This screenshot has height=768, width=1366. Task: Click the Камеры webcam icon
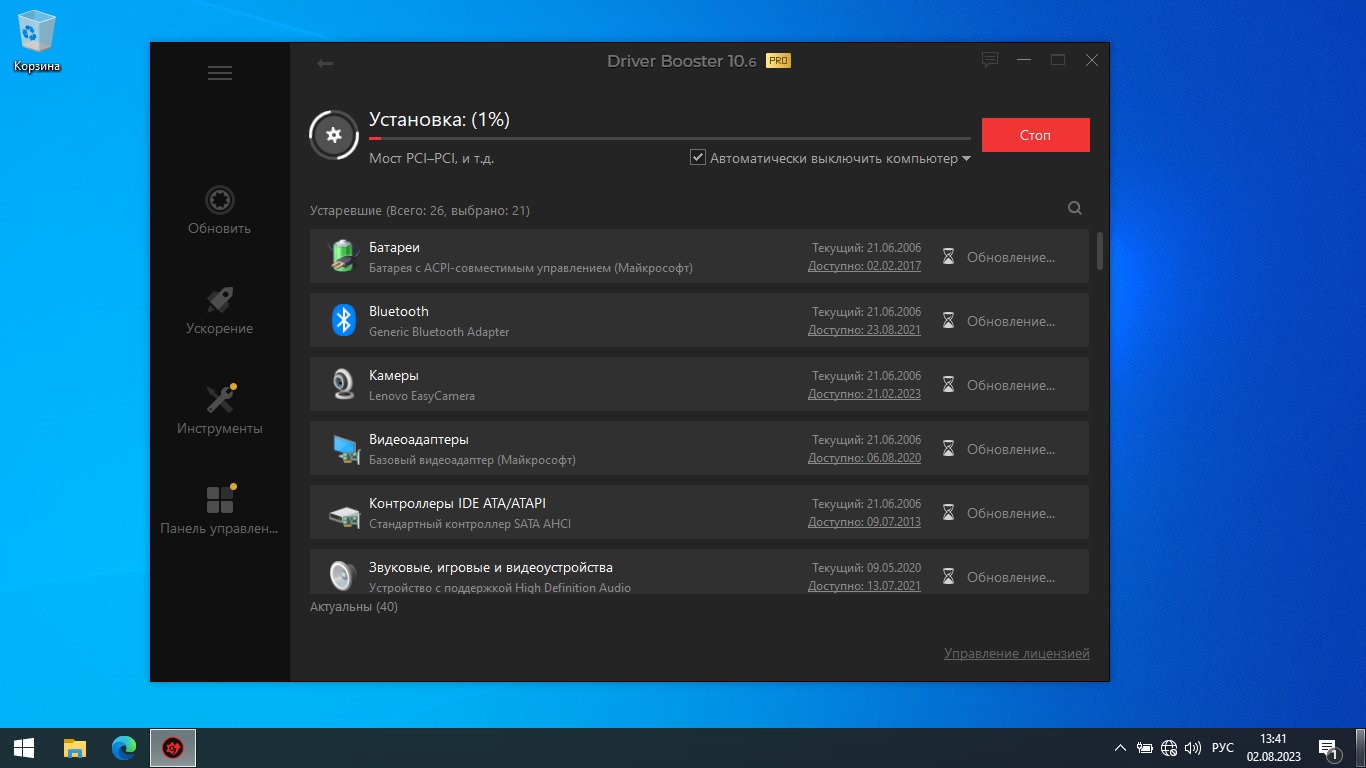coord(343,384)
